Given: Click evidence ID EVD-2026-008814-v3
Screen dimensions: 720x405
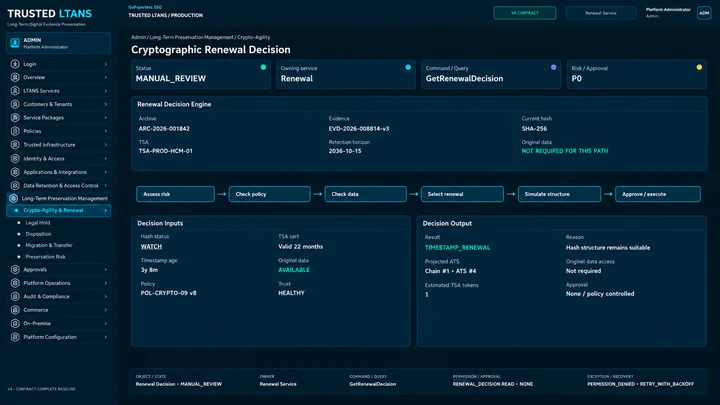Looking at the screenshot, I should click(359, 129).
